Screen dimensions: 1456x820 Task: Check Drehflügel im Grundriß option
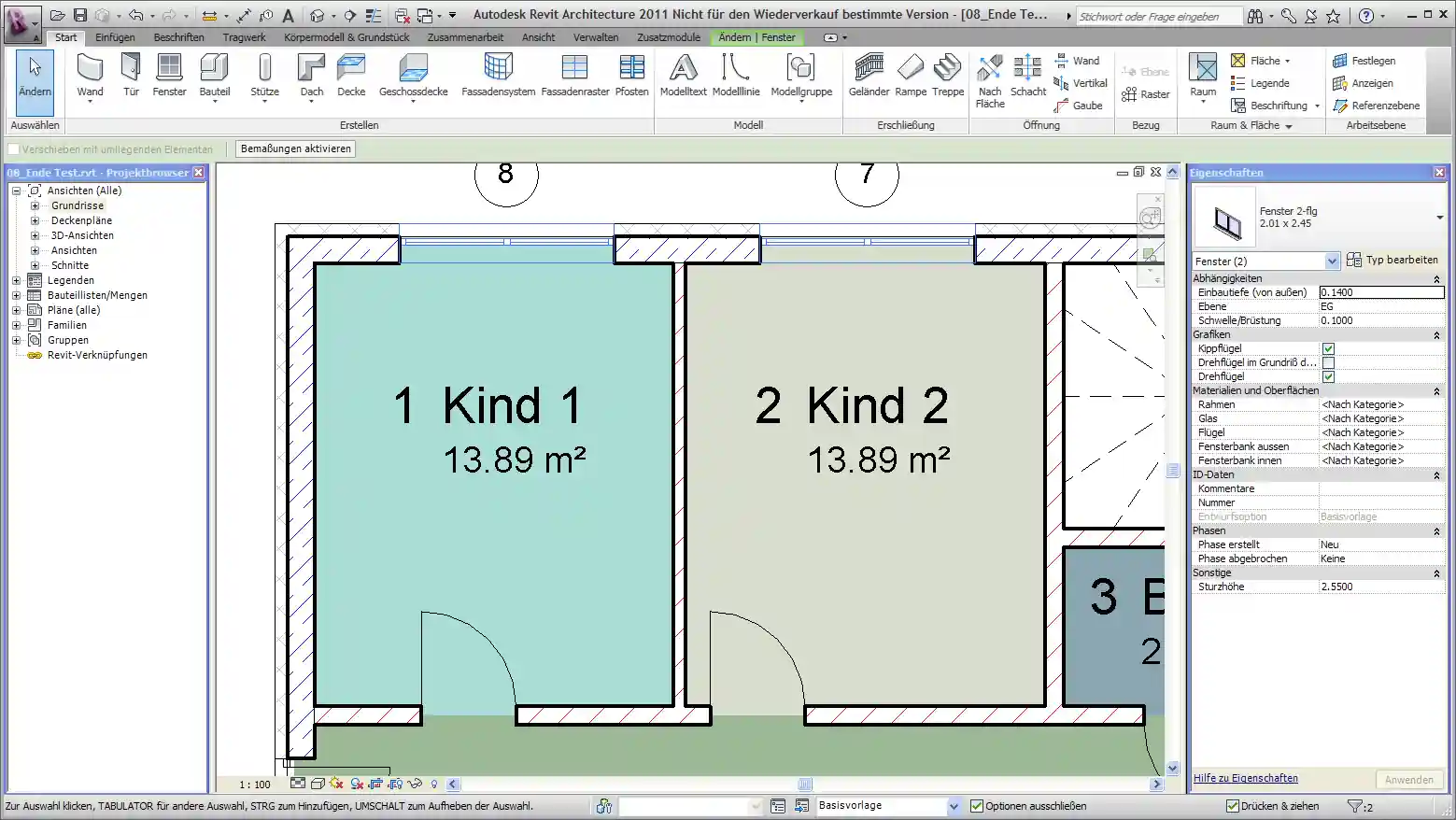point(1327,361)
